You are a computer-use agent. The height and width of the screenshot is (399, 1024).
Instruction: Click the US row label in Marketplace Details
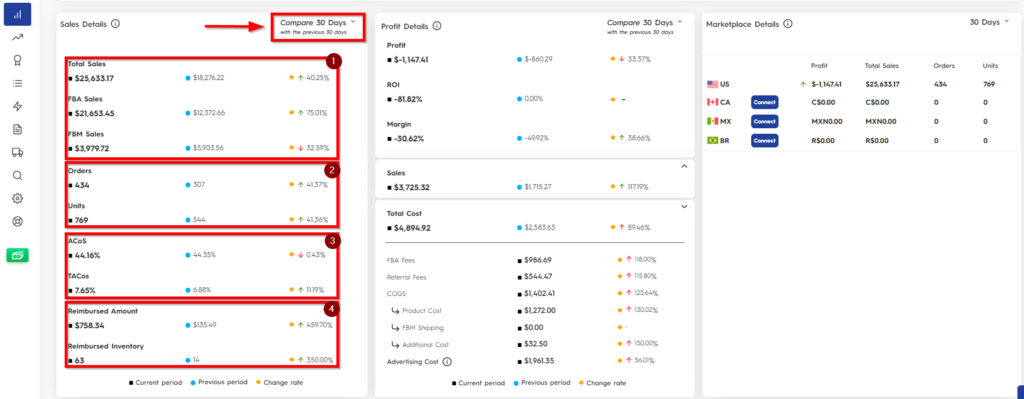(x=725, y=84)
